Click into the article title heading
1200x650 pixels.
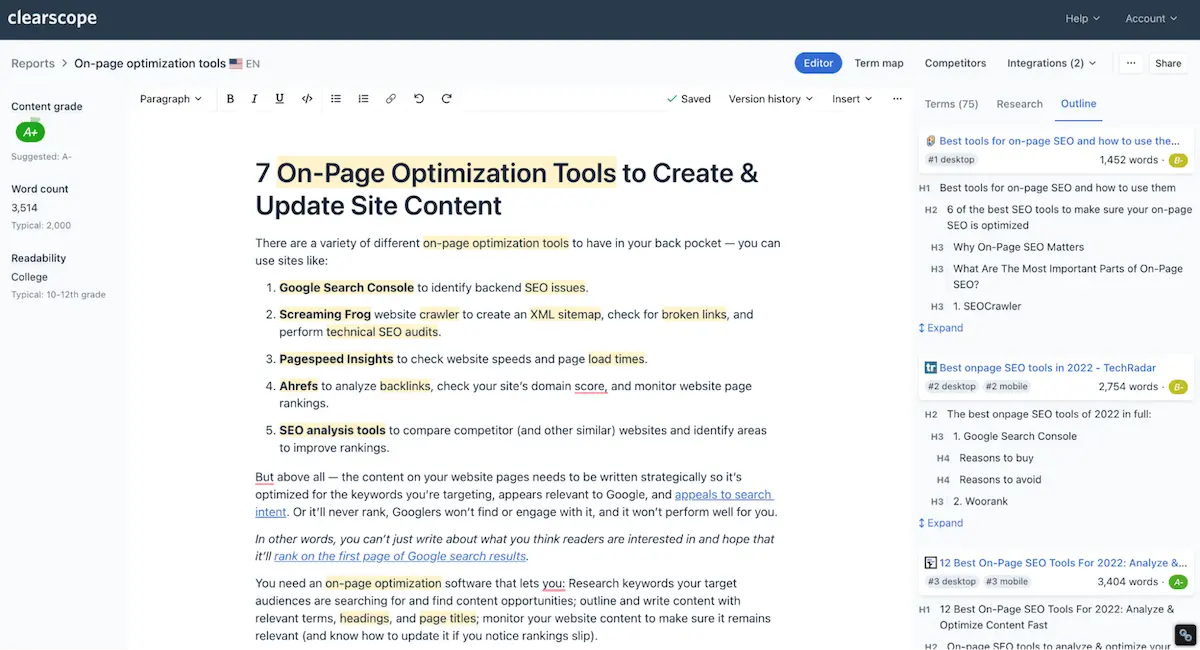click(x=507, y=189)
